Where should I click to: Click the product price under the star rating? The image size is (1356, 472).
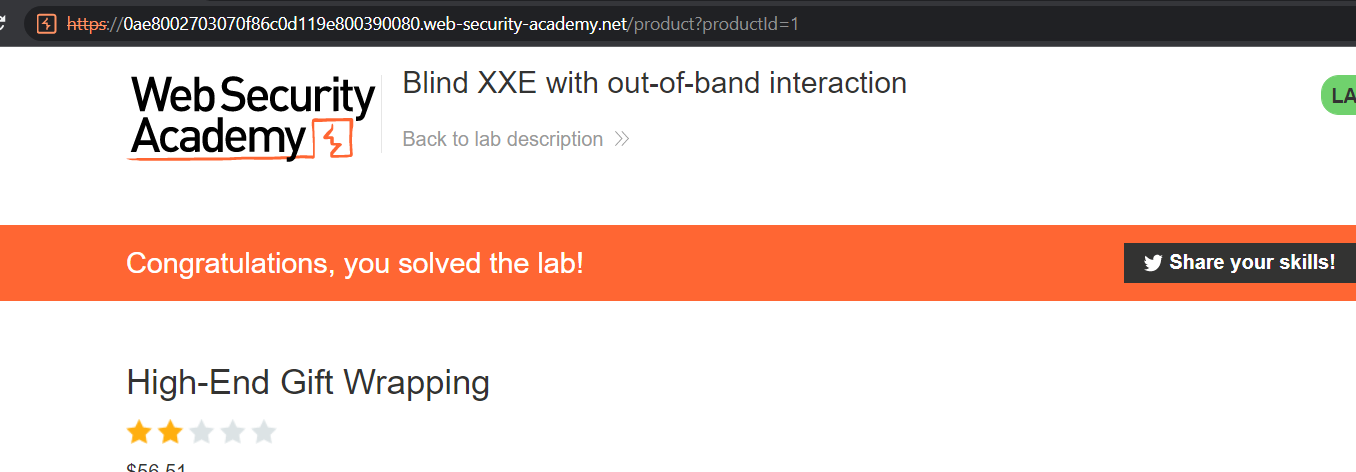tap(156, 467)
